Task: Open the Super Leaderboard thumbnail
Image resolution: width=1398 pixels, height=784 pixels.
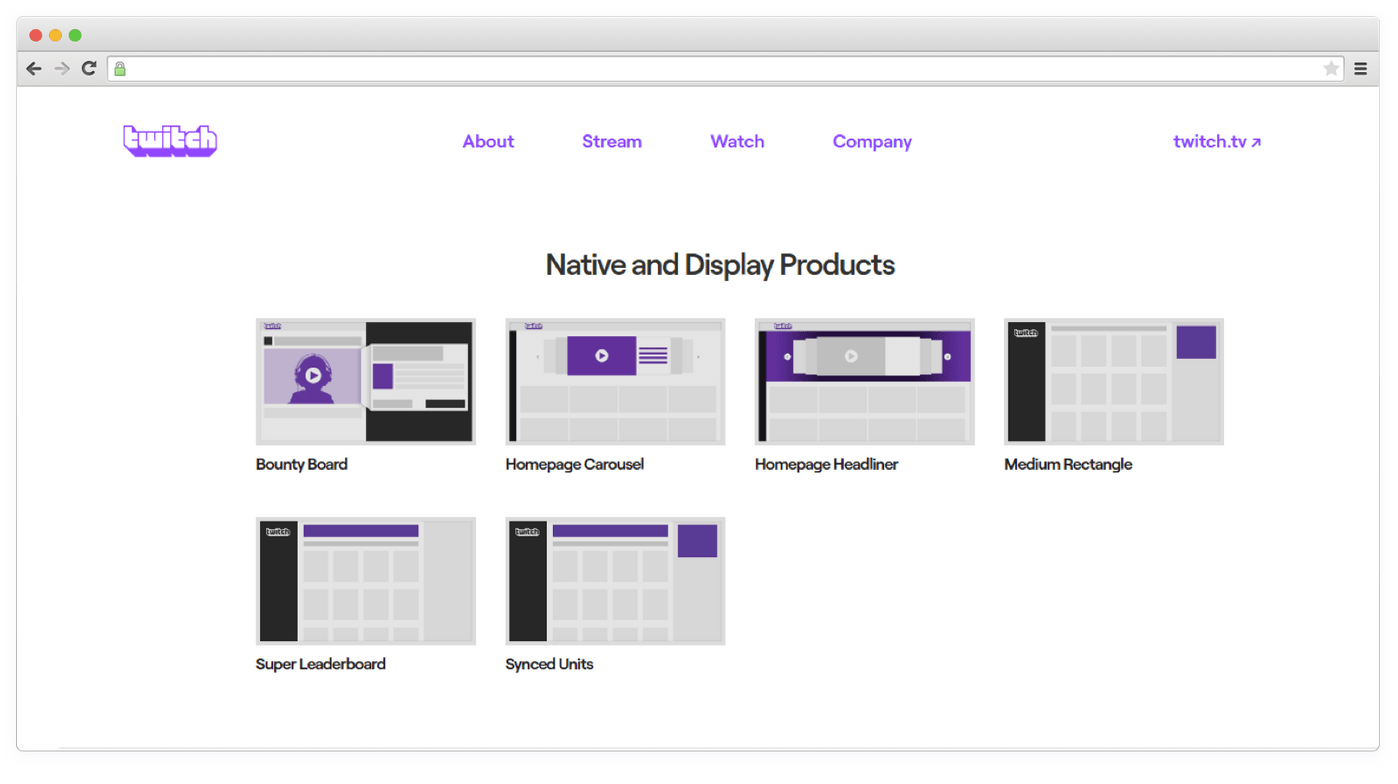Action: pyautogui.click(x=366, y=581)
